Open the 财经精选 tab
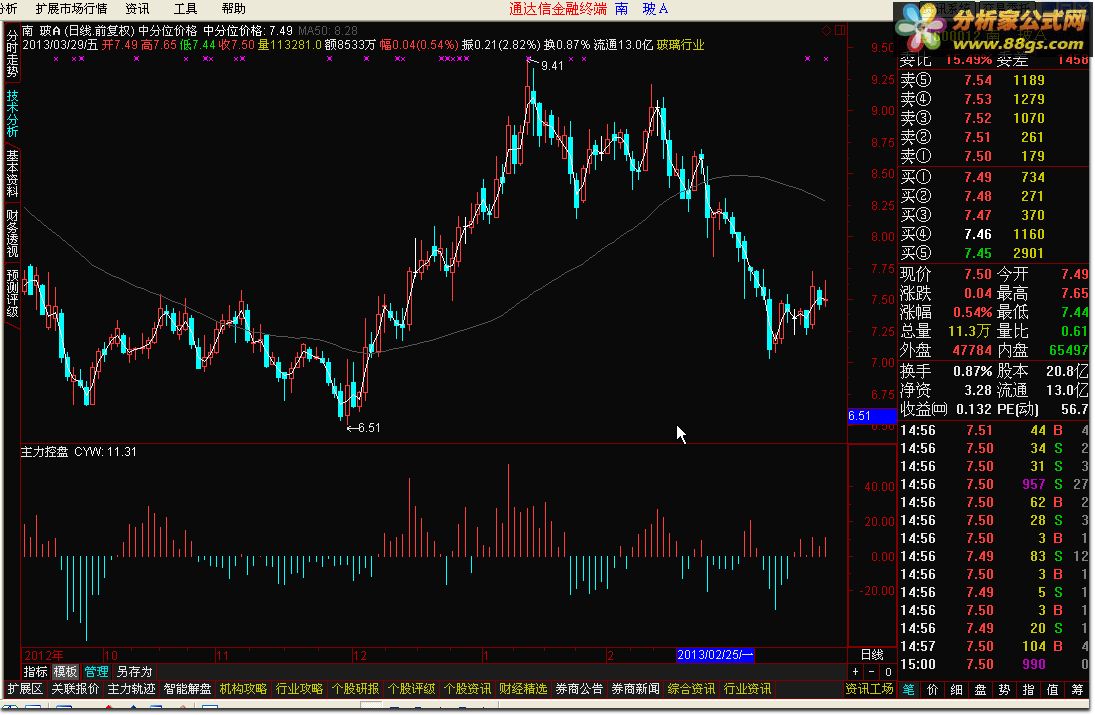 [x=522, y=689]
